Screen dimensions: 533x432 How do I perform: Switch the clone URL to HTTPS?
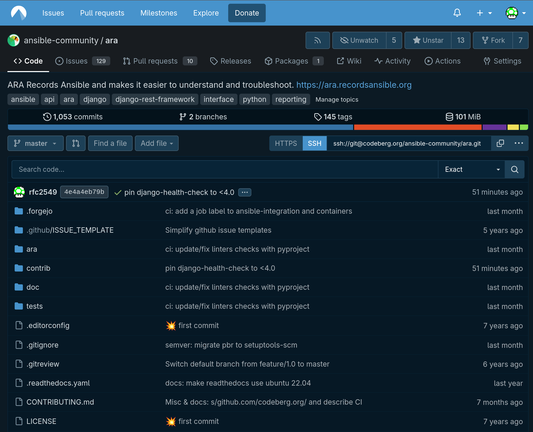click(x=286, y=143)
